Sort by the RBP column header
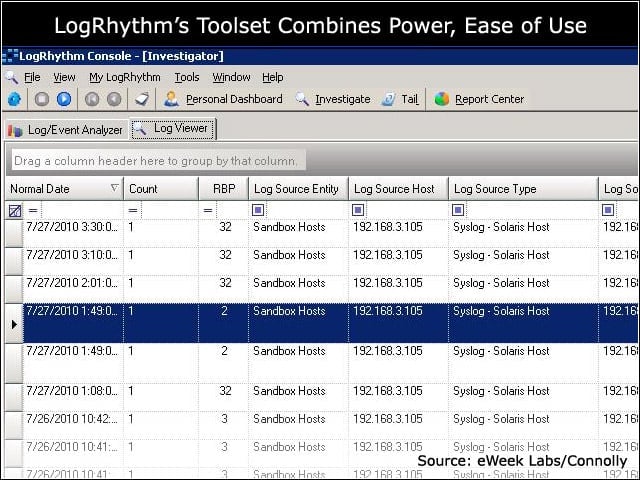 coord(224,189)
